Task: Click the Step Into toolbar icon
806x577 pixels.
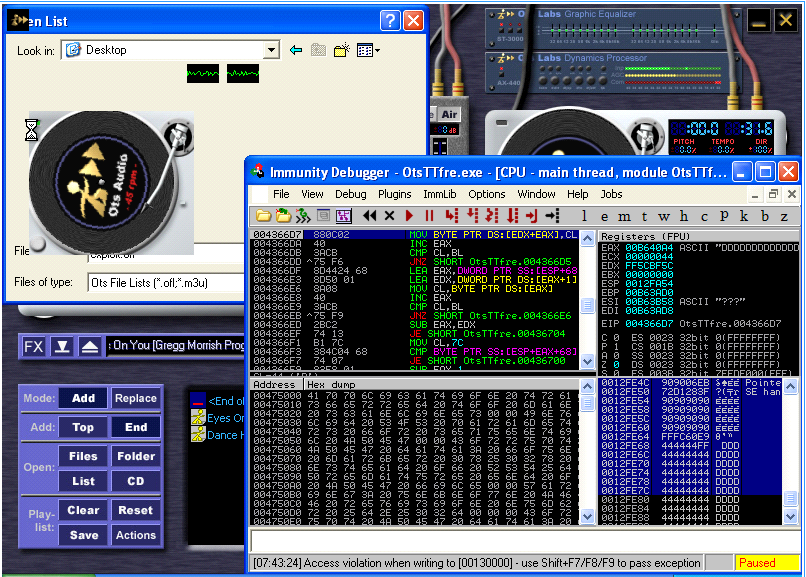Action: click(452, 216)
